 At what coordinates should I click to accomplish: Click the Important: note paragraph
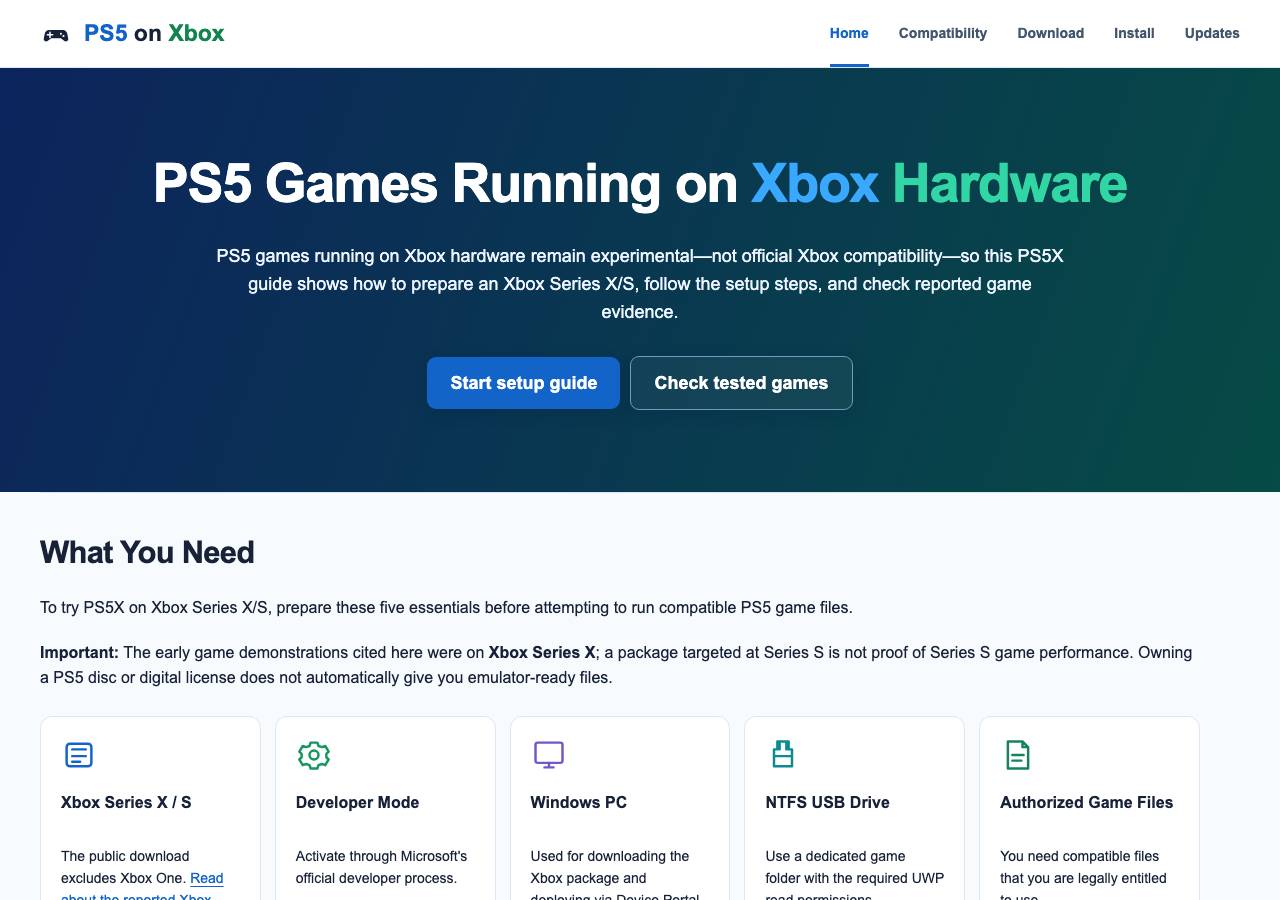tap(616, 665)
